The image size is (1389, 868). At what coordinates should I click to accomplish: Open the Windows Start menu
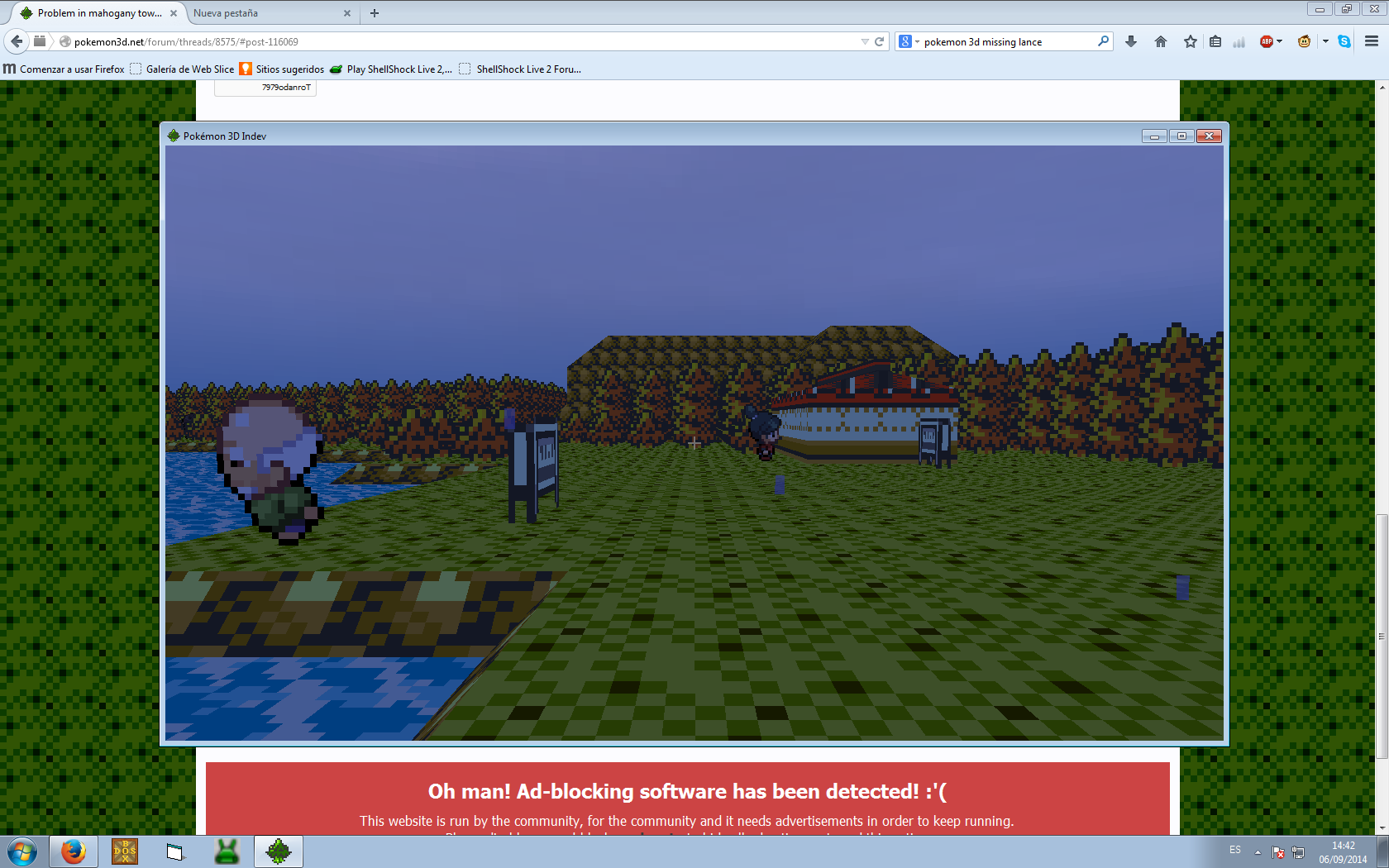pyautogui.click(x=22, y=851)
